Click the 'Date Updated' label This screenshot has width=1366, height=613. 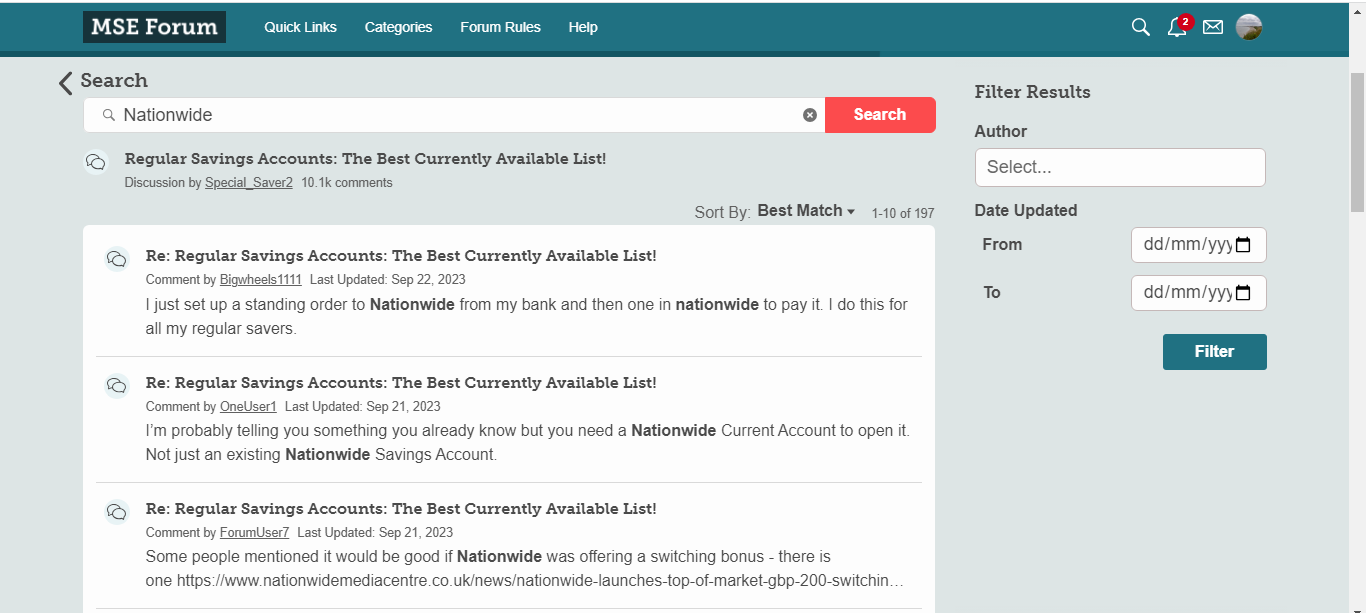click(x=1026, y=211)
